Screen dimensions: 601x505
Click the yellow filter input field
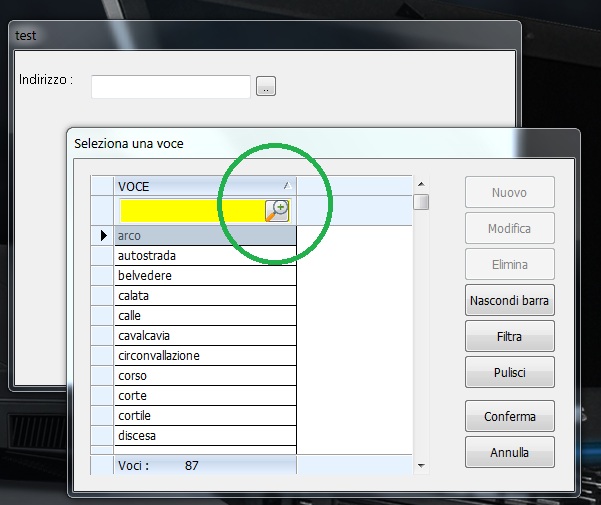click(x=193, y=210)
